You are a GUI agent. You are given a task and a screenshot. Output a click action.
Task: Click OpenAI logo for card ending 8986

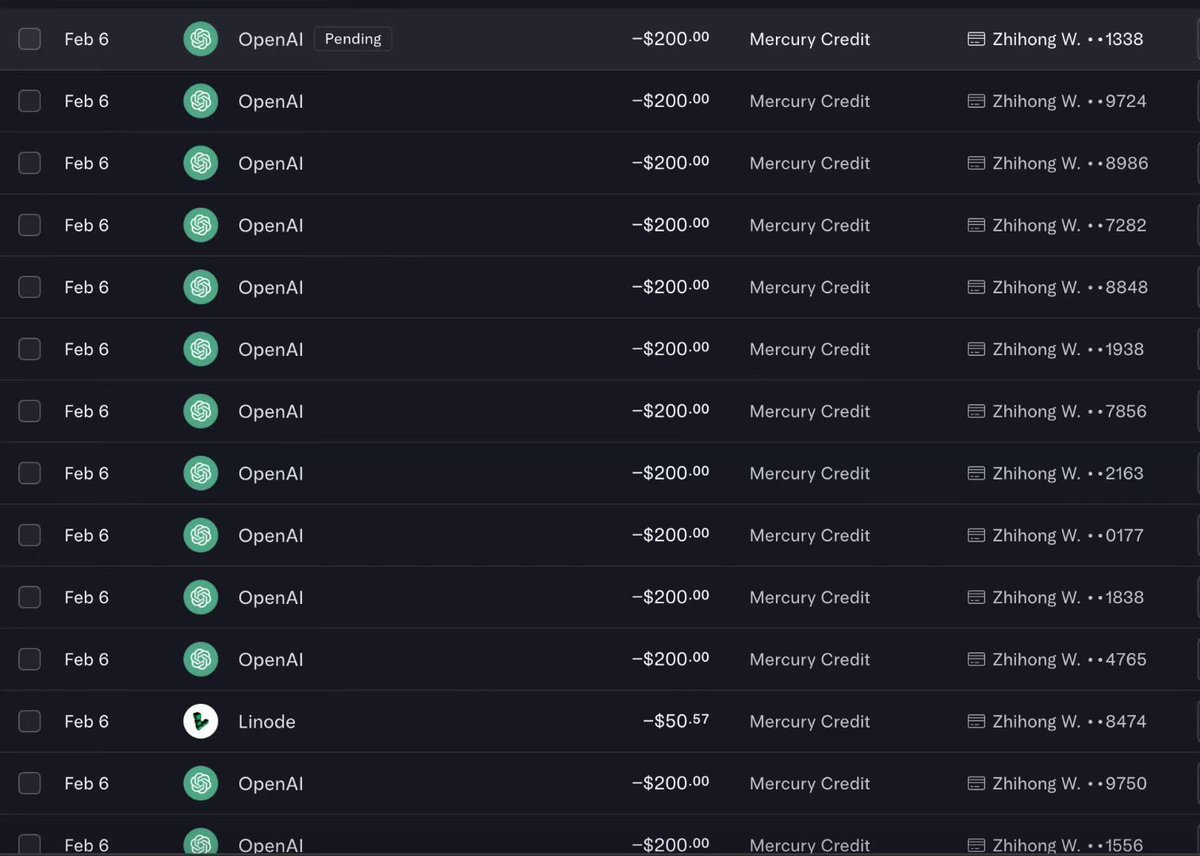201,163
